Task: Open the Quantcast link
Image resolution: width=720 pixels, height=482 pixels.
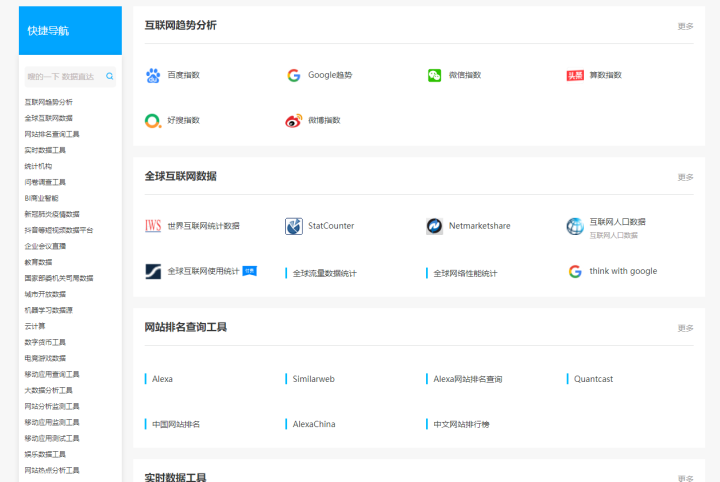Action: pyautogui.click(x=593, y=379)
